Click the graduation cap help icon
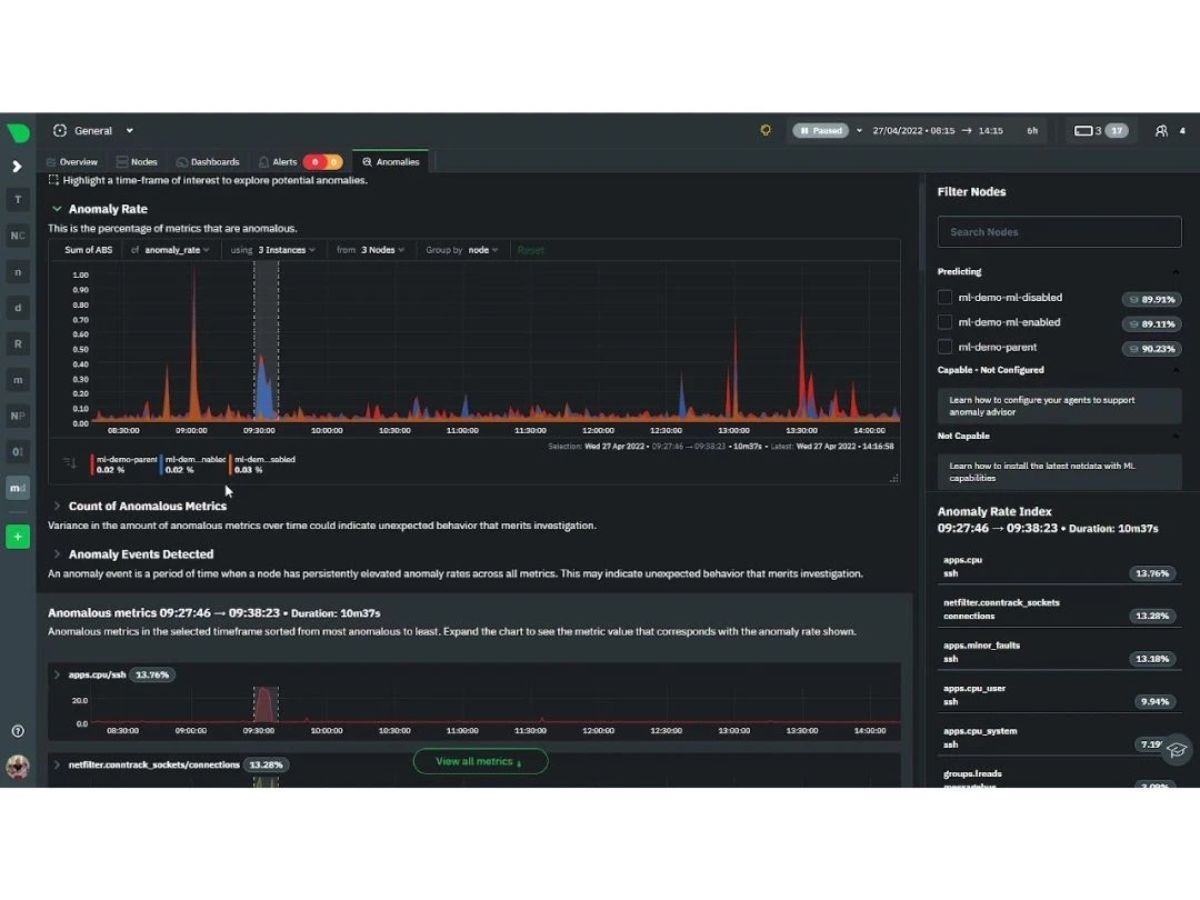The height and width of the screenshot is (900, 1200). [1178, 749]
